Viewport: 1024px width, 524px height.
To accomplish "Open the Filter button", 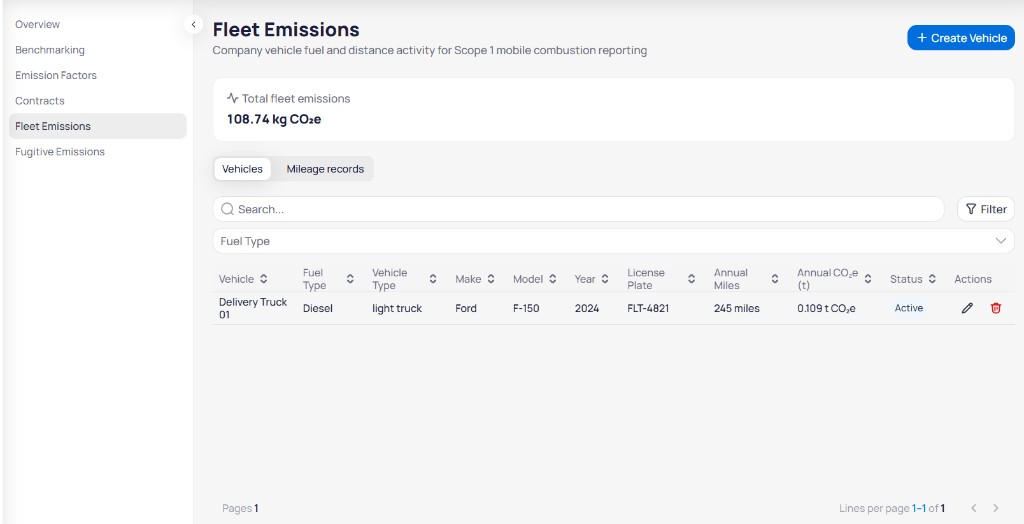I will [x=986, y=209].
